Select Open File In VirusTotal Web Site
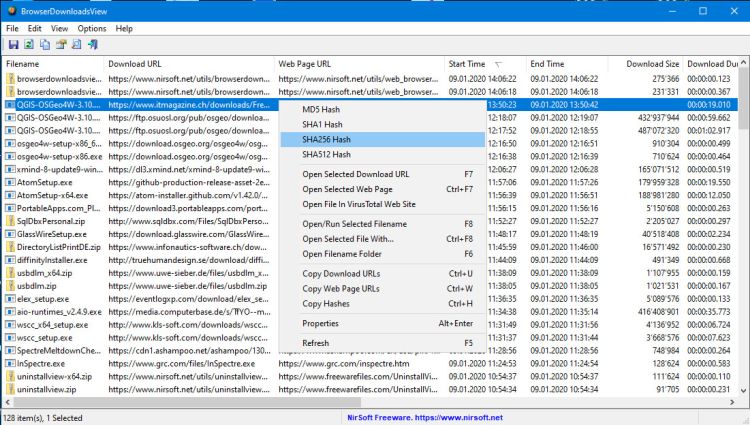The width and height of the screenshot is (750, 425). pos(383,204)
